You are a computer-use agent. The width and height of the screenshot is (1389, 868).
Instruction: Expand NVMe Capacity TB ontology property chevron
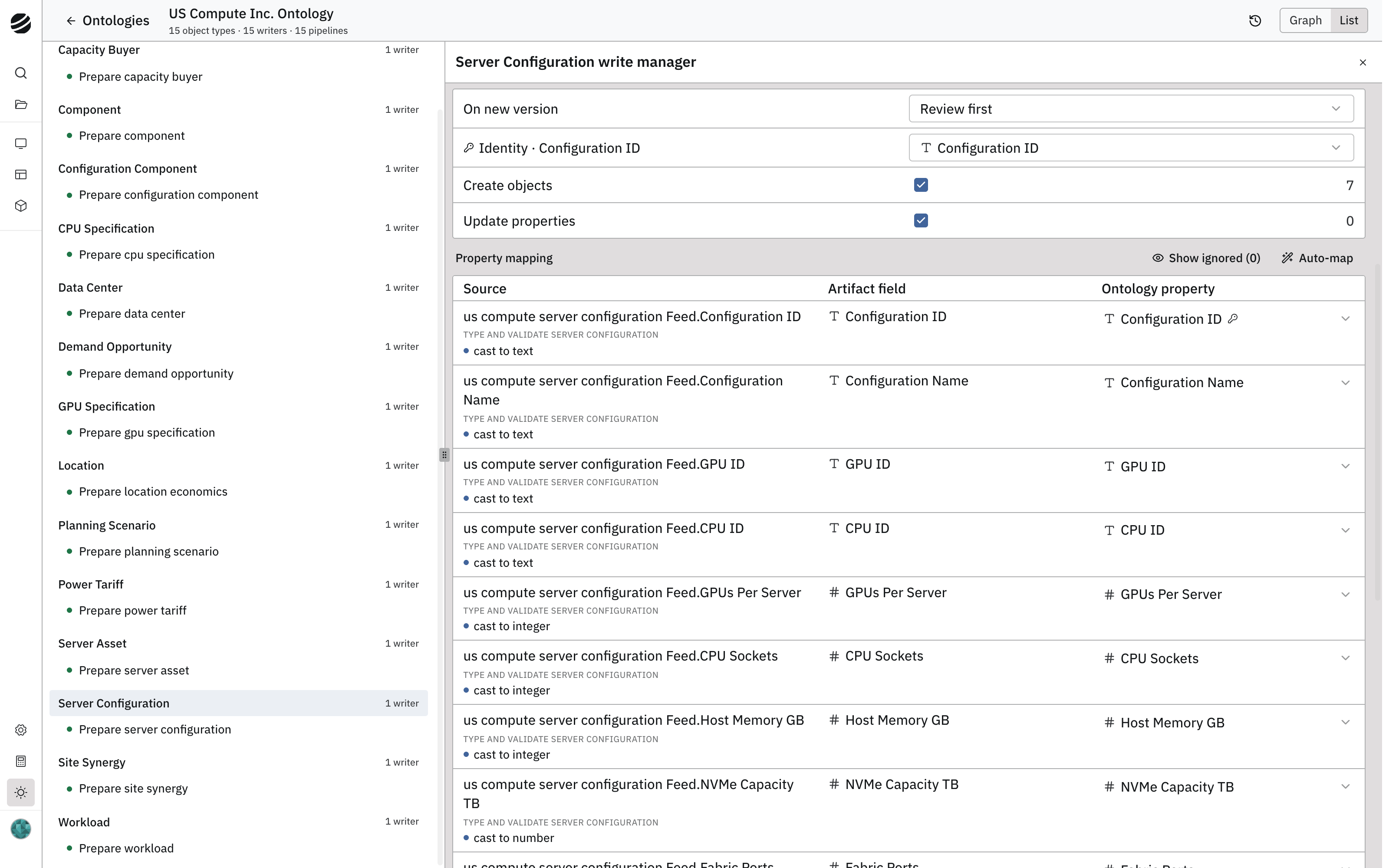click(x=1345, y=786)
